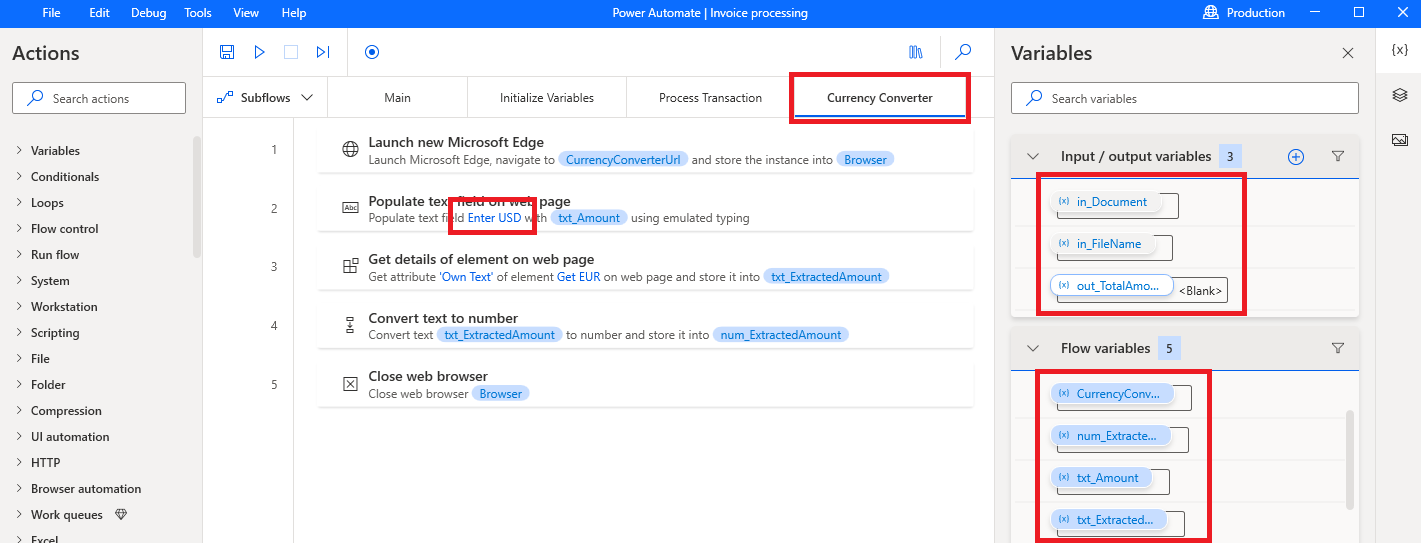The image size is (1421, 543).
Task: Open UI elements pane with the layers icon
Action: click(1400, 95)
